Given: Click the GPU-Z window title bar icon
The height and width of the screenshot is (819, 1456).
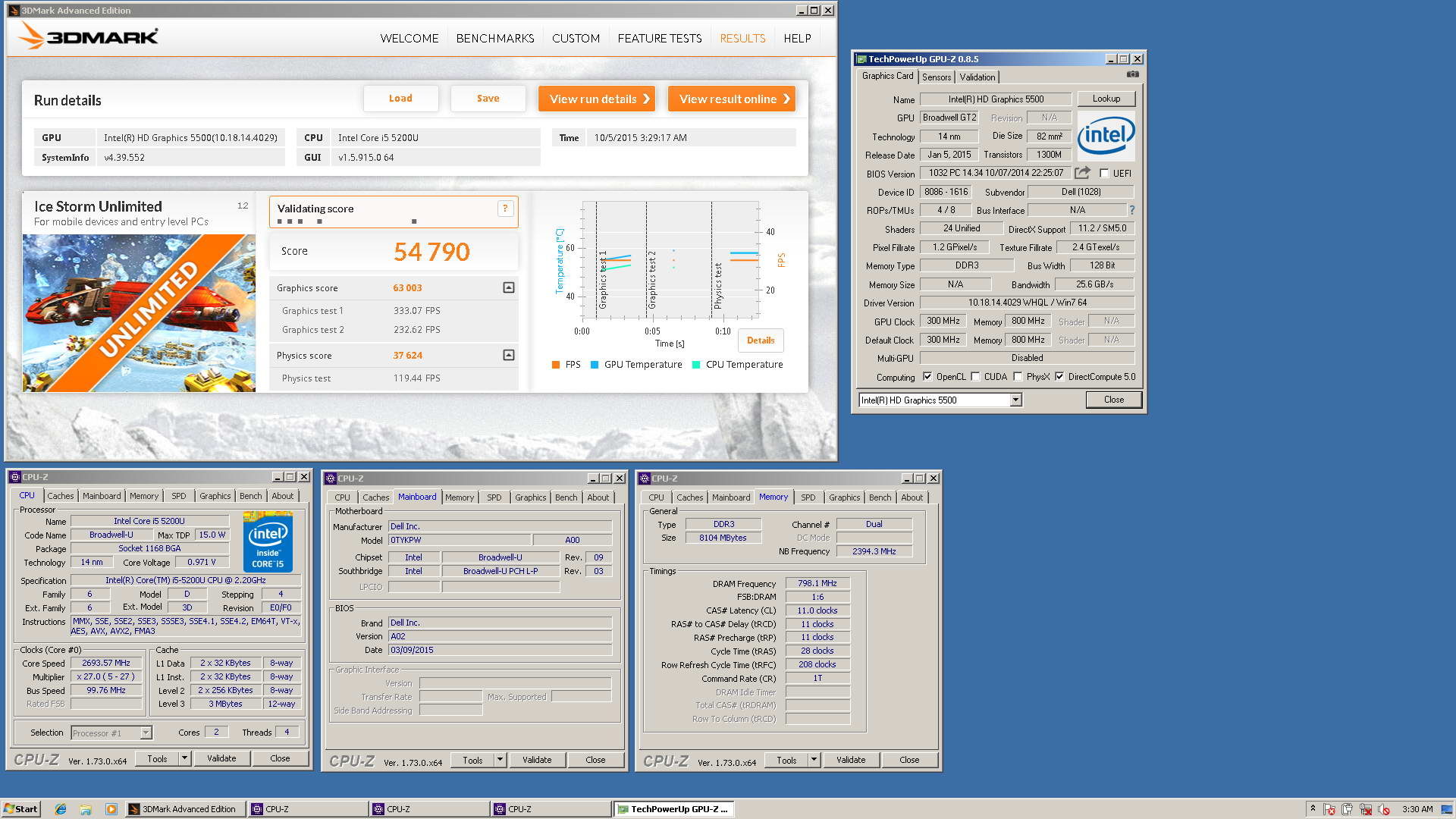Looking at the screenshot, I should (861, 58).
